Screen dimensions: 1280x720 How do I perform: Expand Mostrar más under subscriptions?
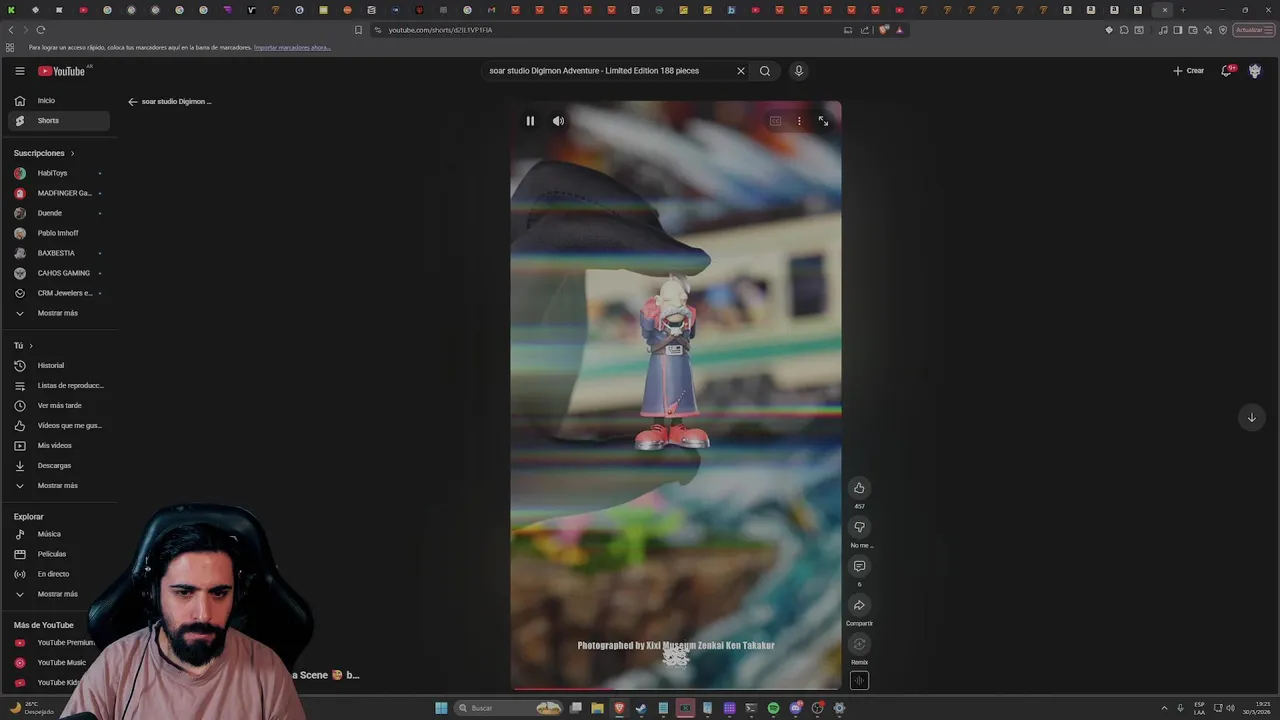pyautogui.click(x=59, y=313)
